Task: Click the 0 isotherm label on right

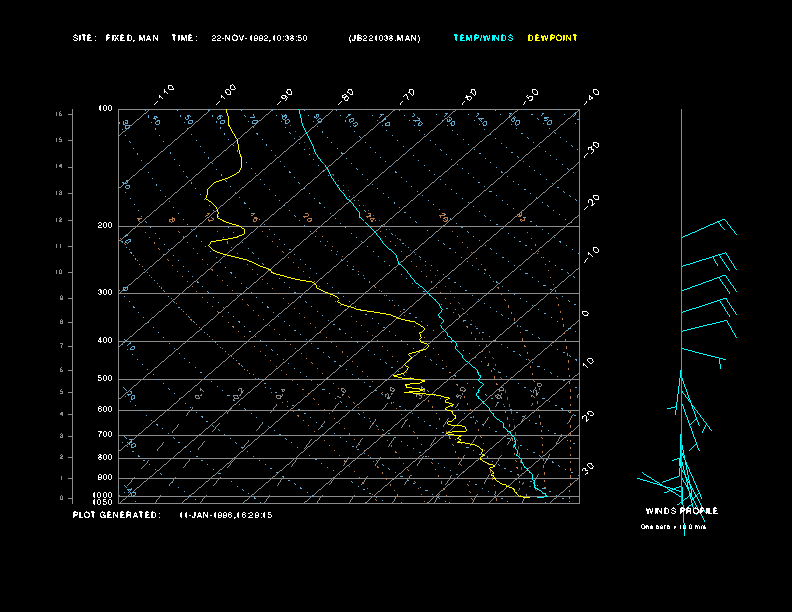Action: coord(586,313)
